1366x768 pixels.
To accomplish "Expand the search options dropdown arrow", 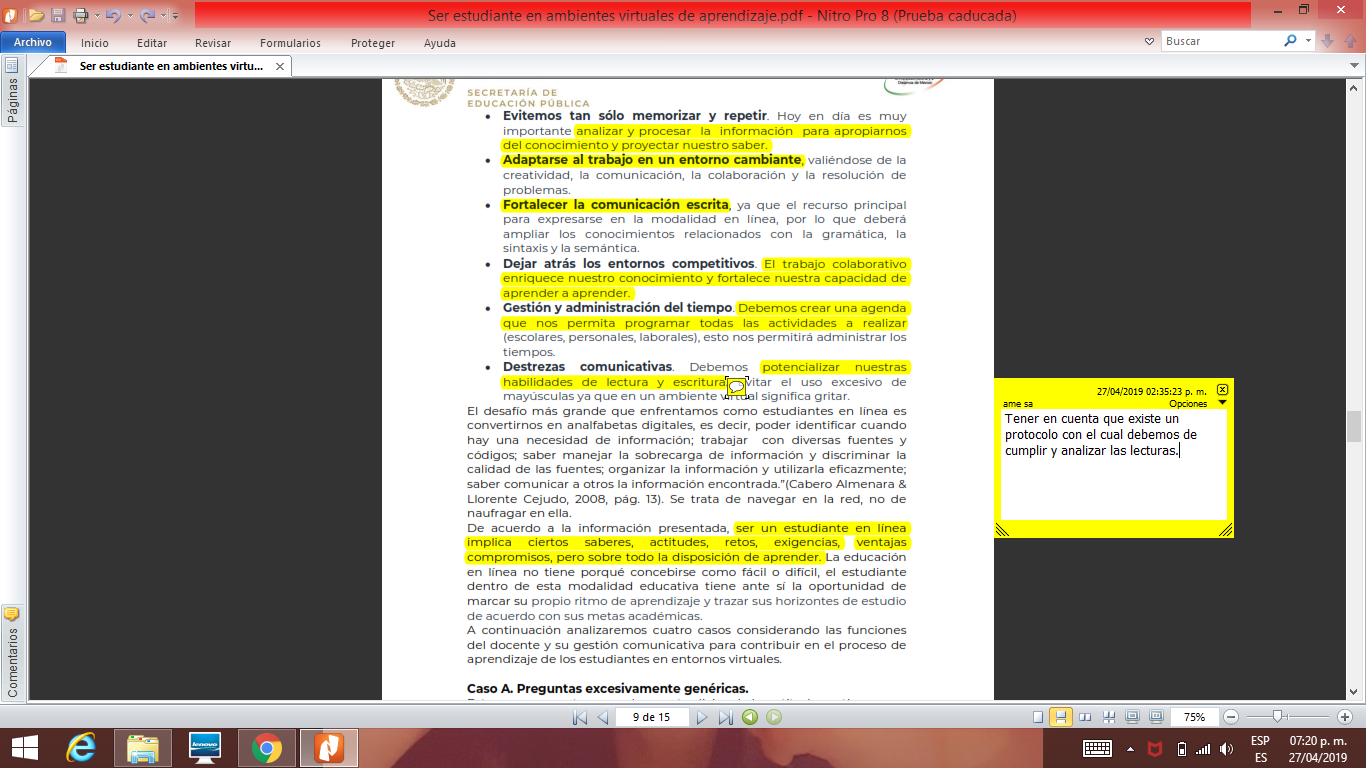I will [x=1309, y=41].
